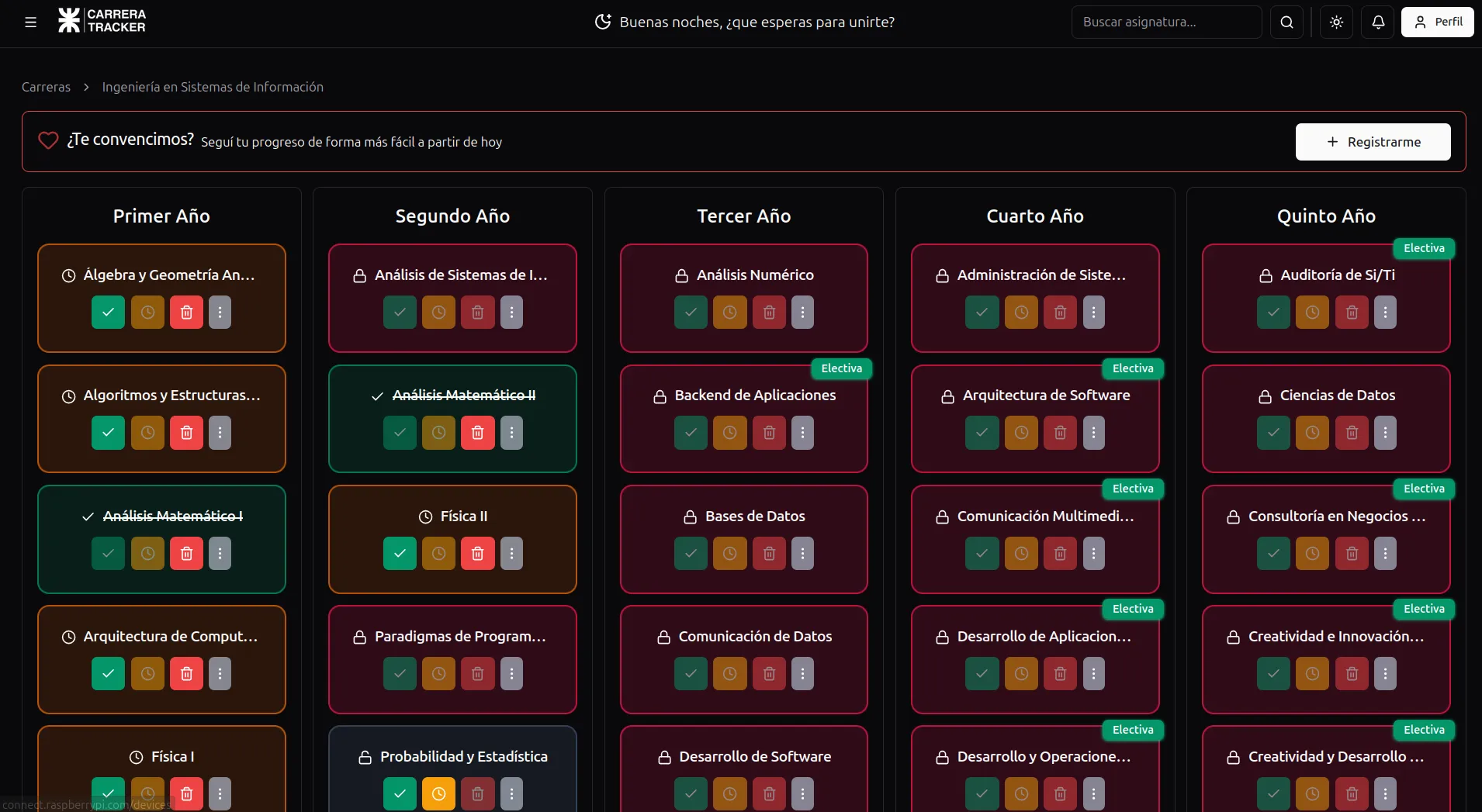Click Ingeniería en Sistemas de Información breadcrumb
This screenshot has height=812, width=1482.
pyautogui.click(x=213, y=87)
